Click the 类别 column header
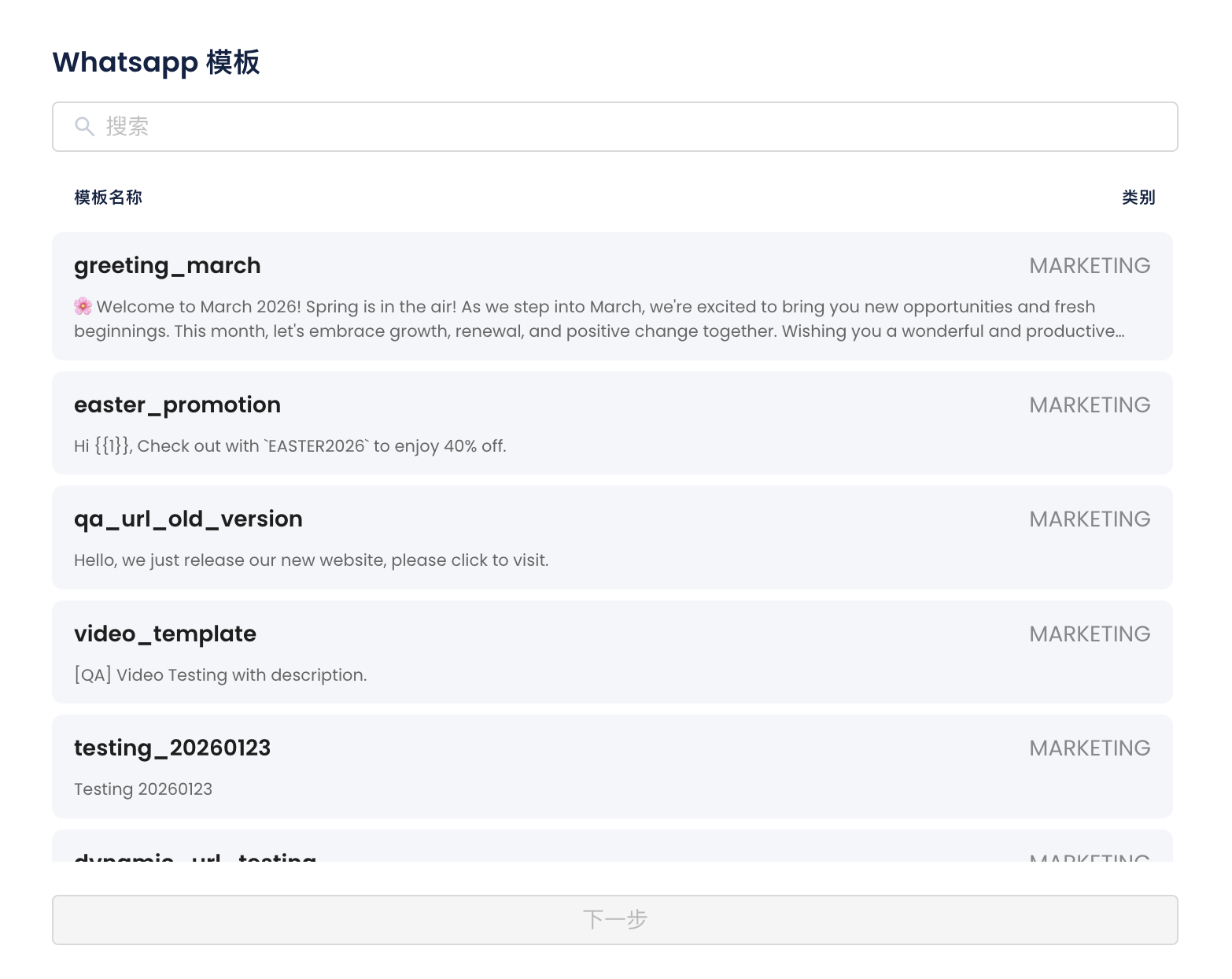This screenshot has height=979, width=1232. [1138, 198]
